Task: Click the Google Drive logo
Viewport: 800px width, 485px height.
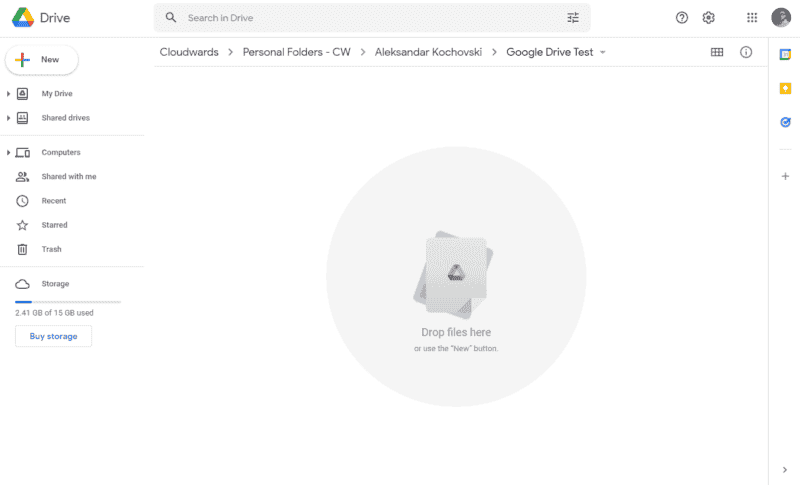Action: (x=23, y=17)
